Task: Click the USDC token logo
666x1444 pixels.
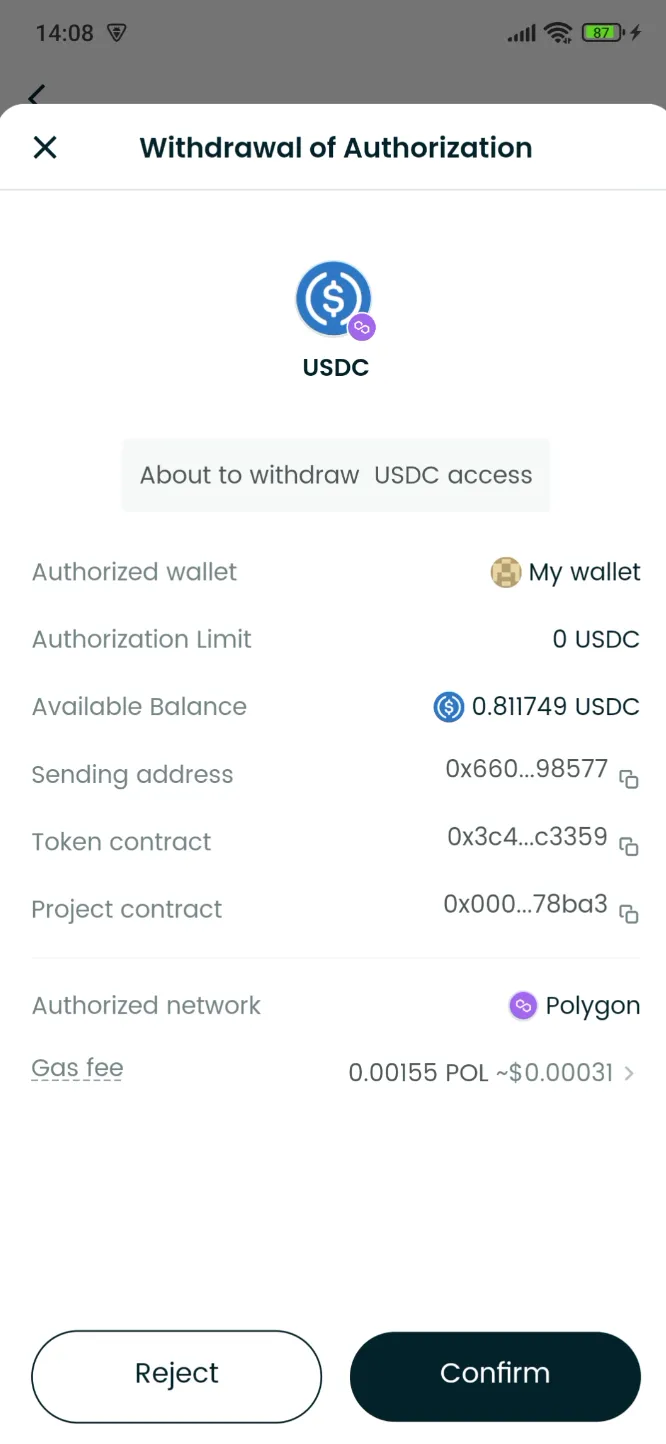Action: coord(333,298)
